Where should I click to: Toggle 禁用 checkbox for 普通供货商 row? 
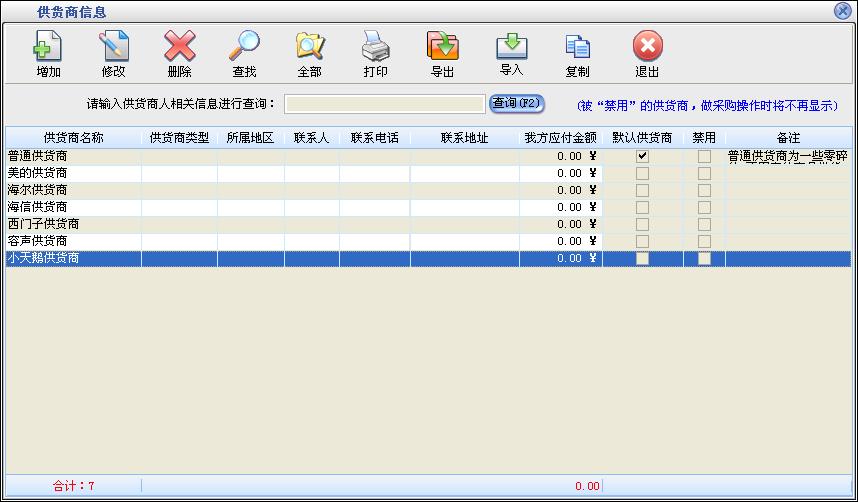704,156
